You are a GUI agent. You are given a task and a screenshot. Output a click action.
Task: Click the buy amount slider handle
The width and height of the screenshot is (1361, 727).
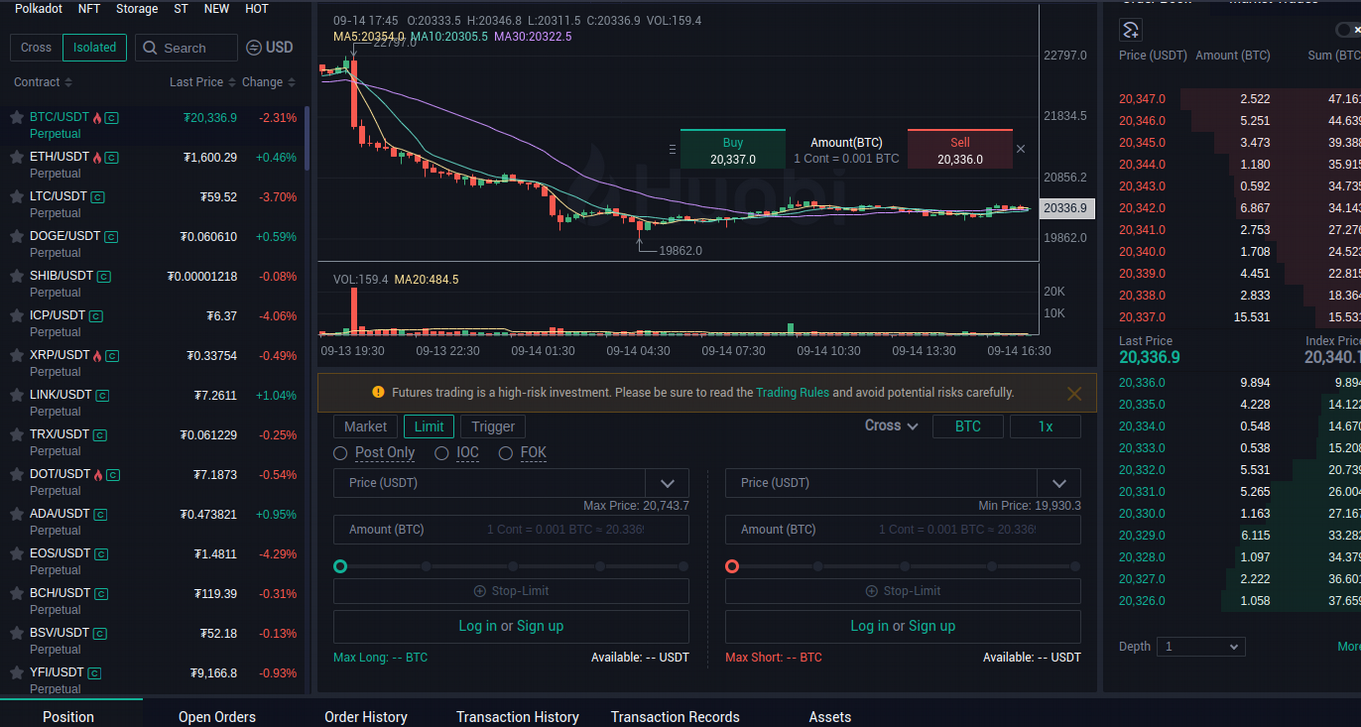coord(340,566)
